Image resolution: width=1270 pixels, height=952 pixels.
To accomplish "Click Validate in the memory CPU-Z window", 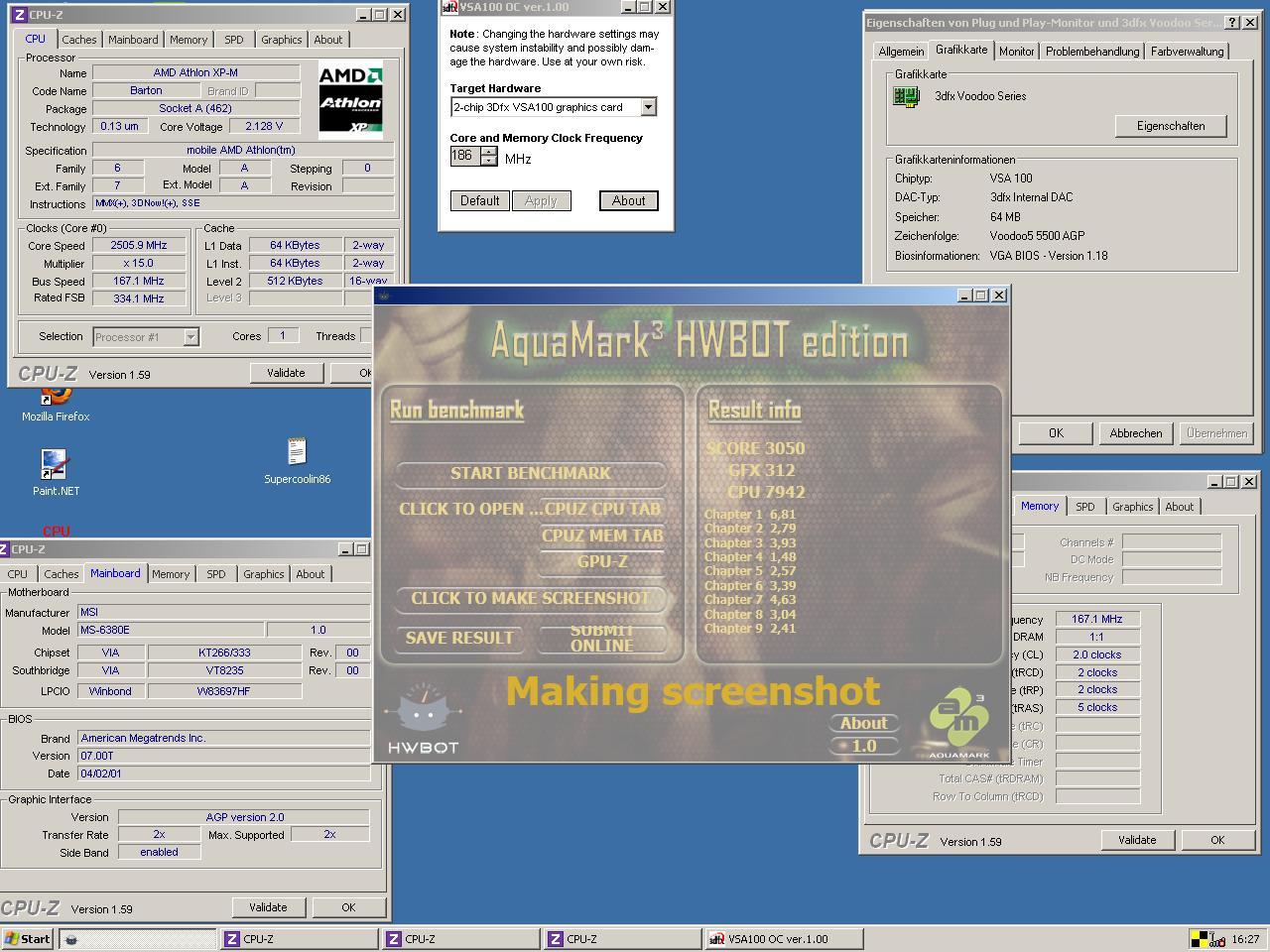I will [x=1137, y=840].
